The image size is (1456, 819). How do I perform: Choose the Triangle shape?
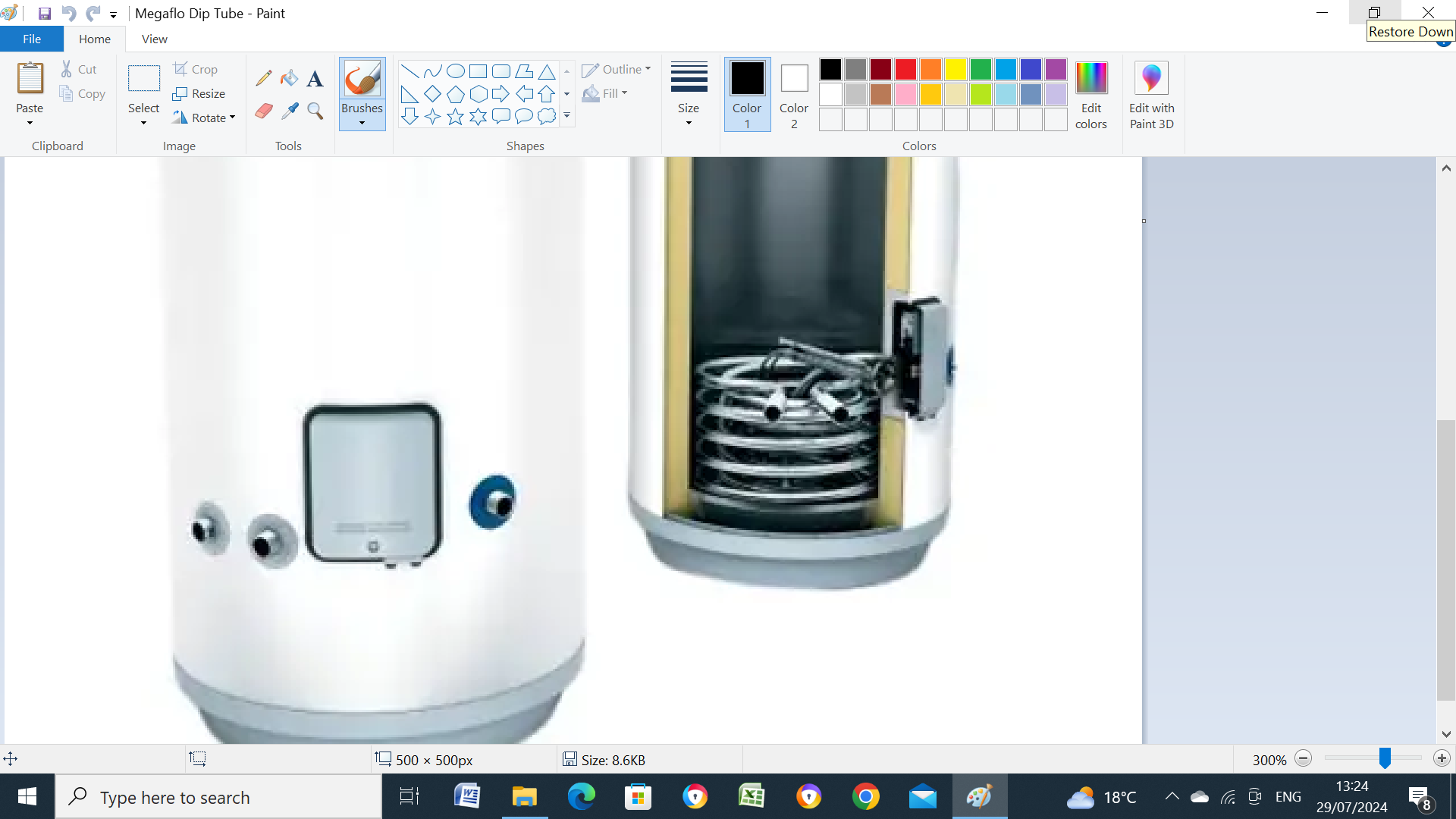(546, 72)
